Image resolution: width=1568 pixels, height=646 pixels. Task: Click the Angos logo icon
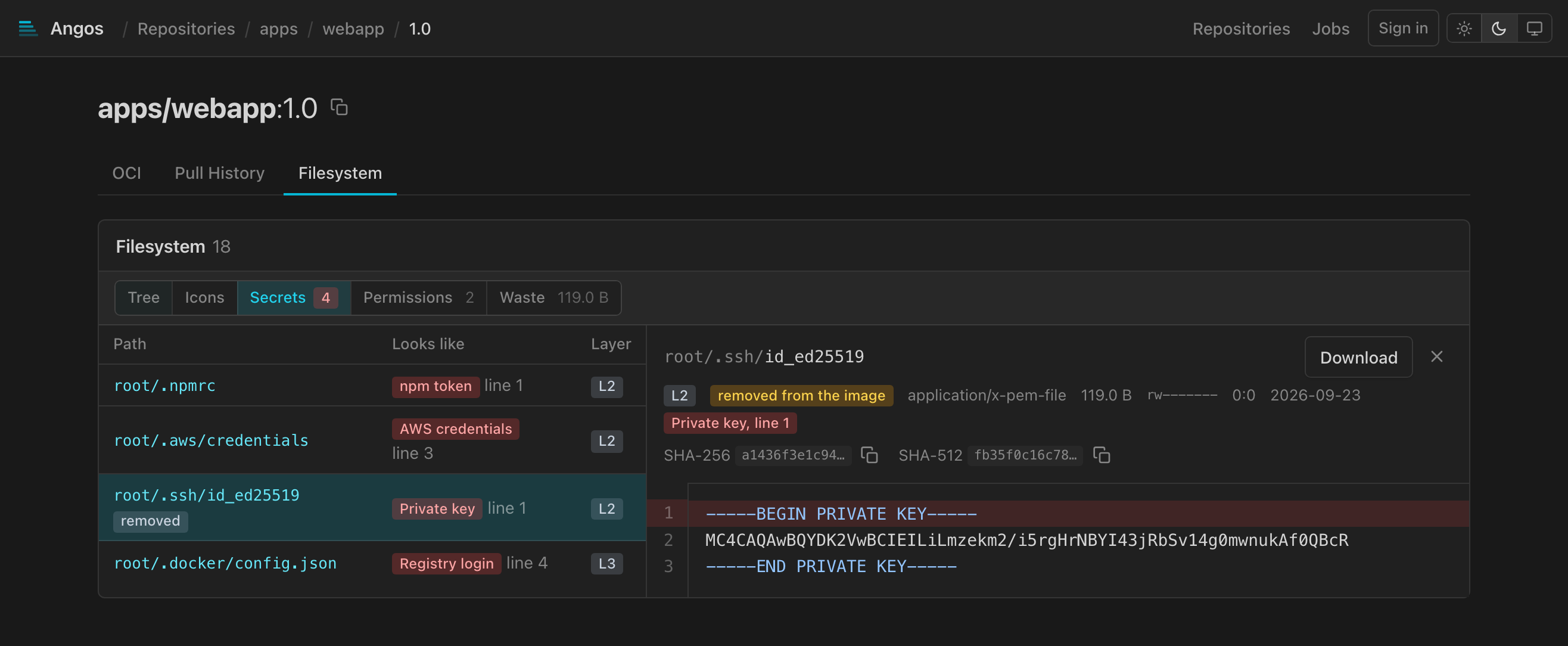click(x=28, y=29)
